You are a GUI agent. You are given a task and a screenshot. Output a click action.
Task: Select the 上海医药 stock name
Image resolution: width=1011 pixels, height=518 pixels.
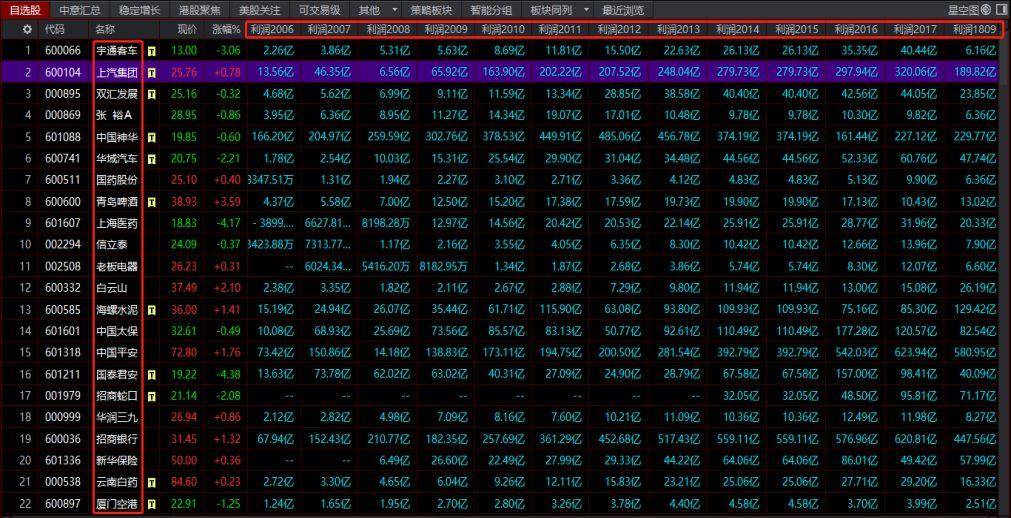point(117,223)
